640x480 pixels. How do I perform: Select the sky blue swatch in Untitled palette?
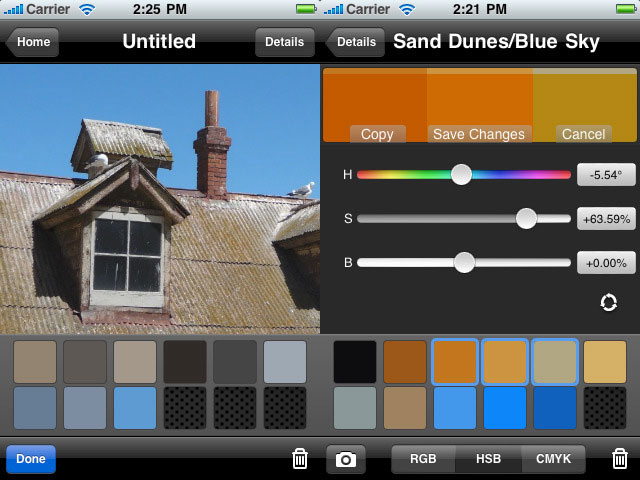point(135,408)
